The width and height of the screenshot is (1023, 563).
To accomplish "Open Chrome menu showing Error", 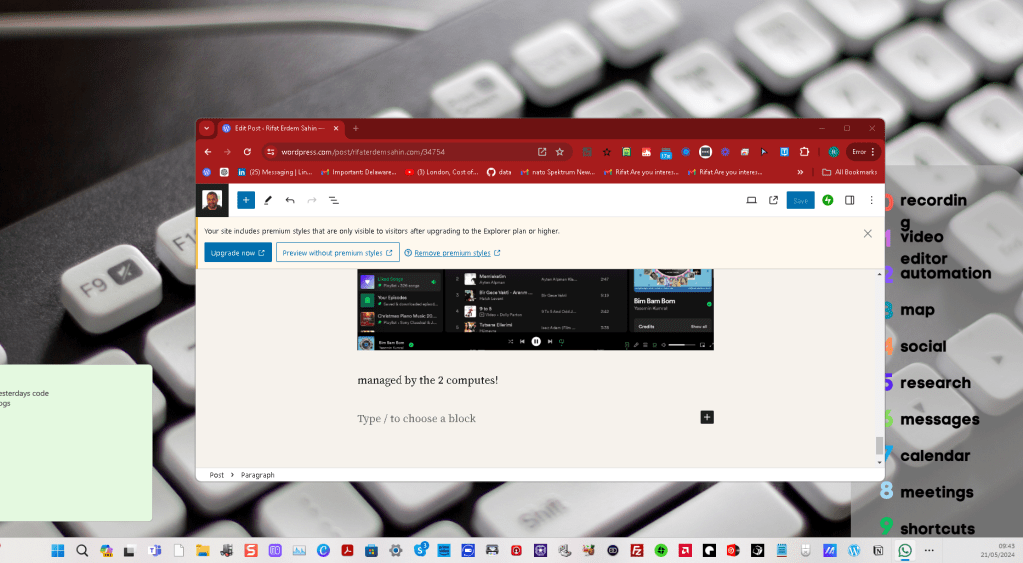I will pyautogui.click(x=864, y=152).
